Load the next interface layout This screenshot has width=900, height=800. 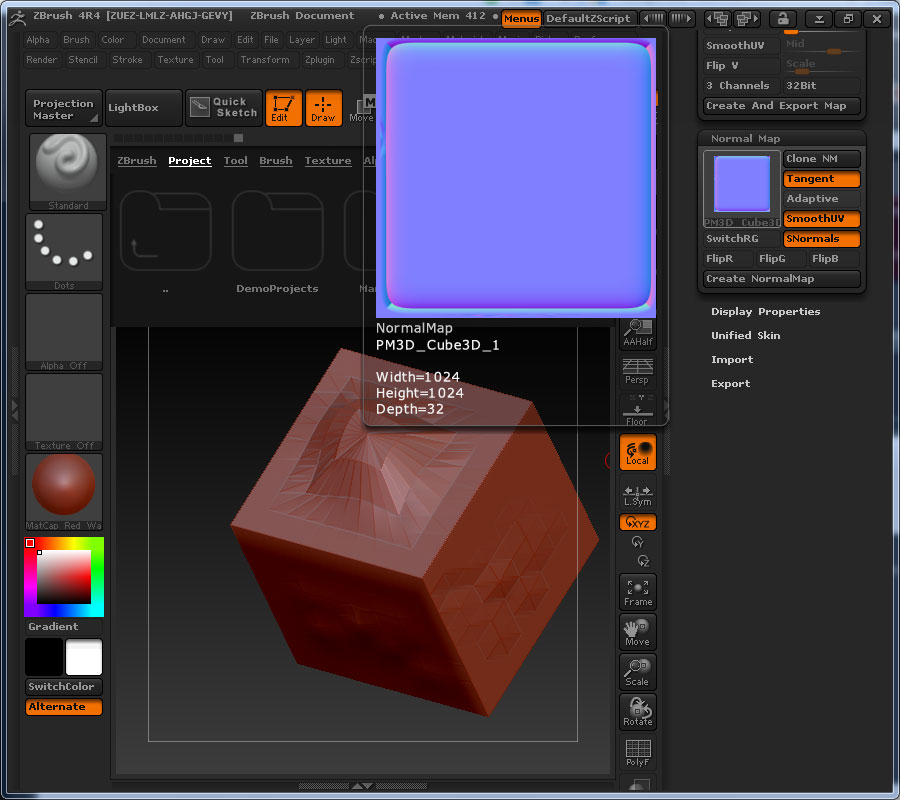pos(747,19)
